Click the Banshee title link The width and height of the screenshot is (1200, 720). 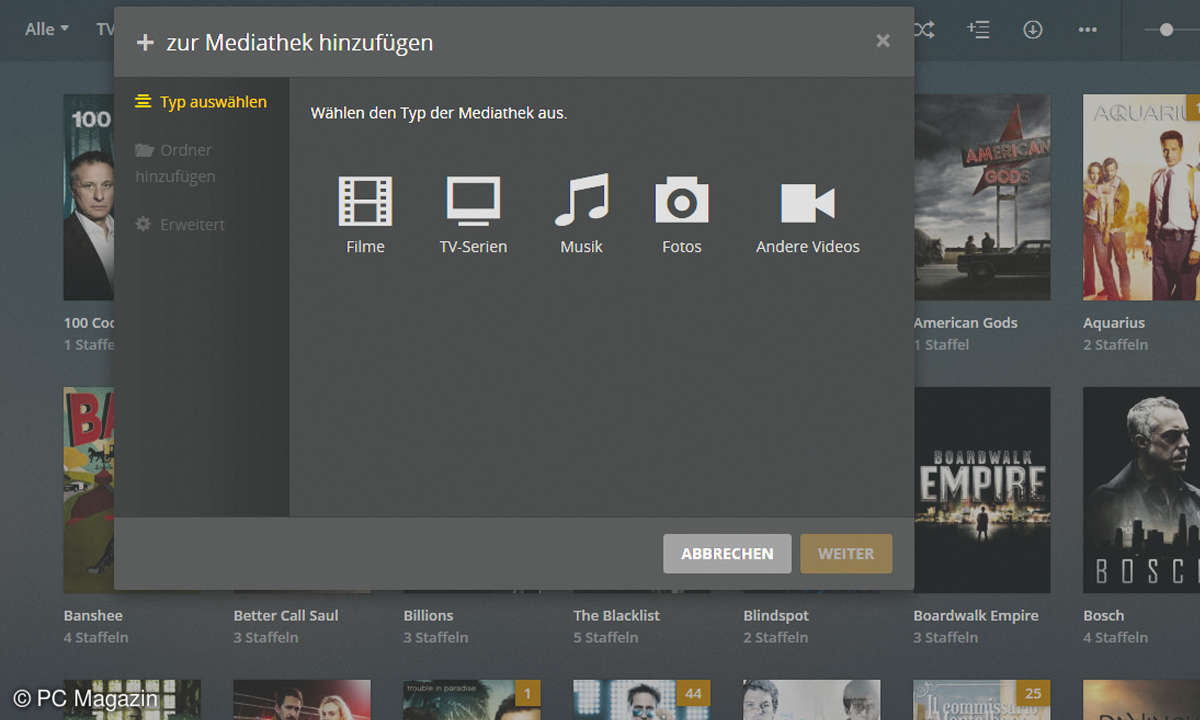[x=93, y=616]
